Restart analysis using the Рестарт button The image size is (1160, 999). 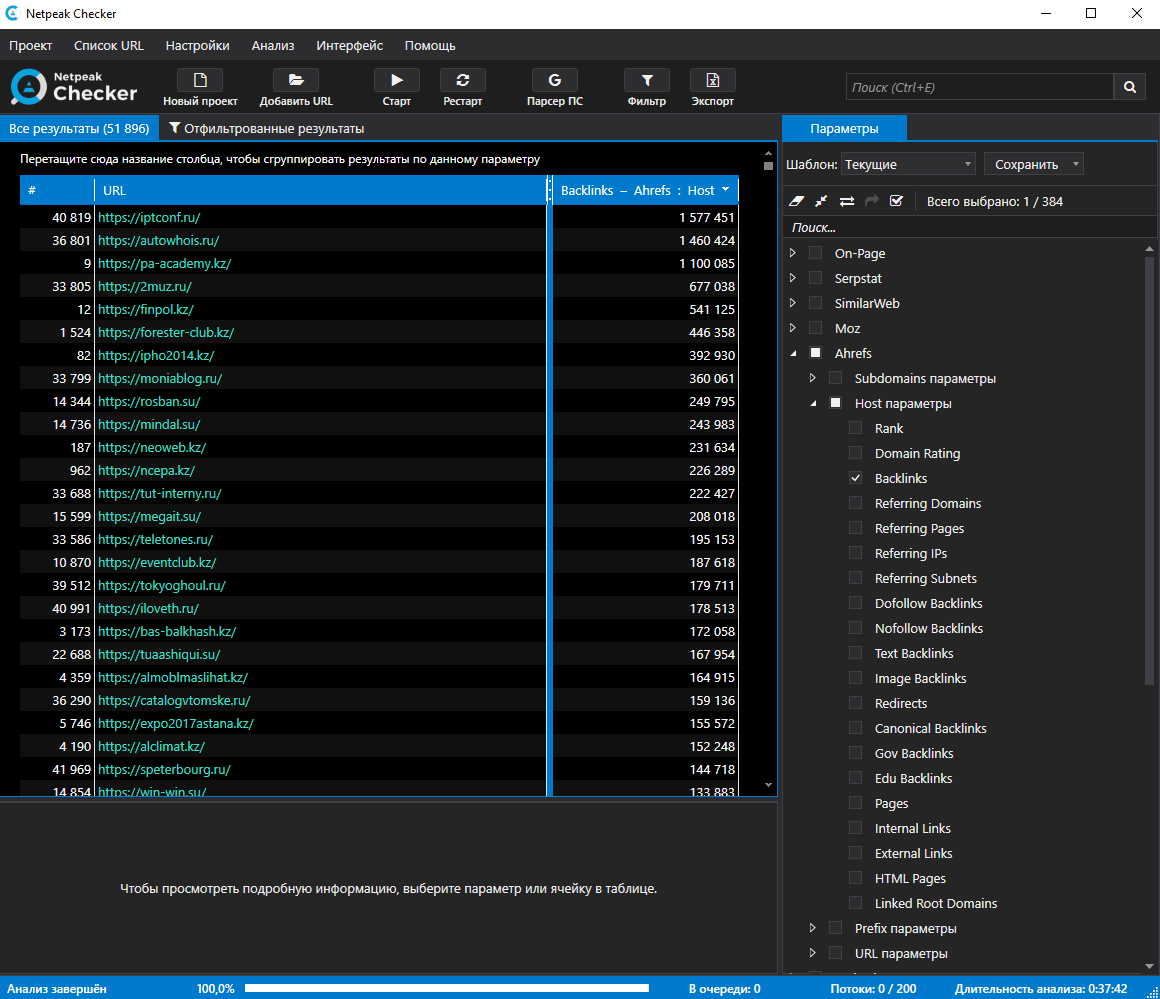pos(462,87)
